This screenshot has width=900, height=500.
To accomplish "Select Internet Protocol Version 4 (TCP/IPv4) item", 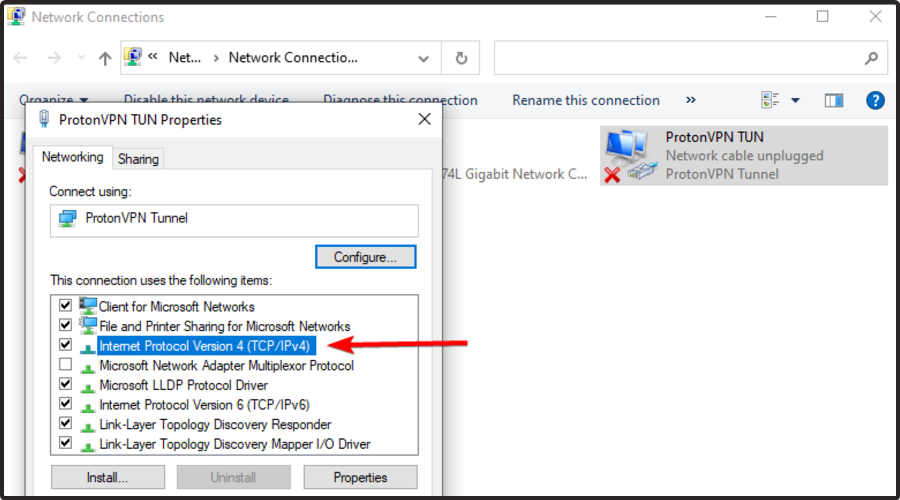I will [206, 346].
